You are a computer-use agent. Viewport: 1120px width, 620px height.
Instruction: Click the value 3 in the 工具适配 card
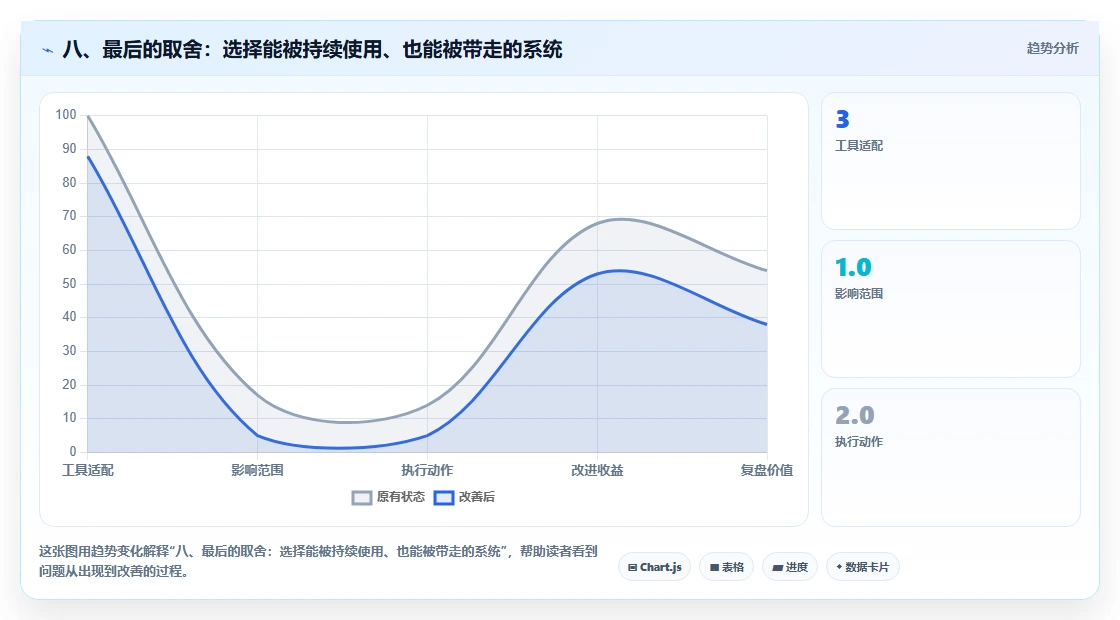pyautogui.click(x=842, y=119)
